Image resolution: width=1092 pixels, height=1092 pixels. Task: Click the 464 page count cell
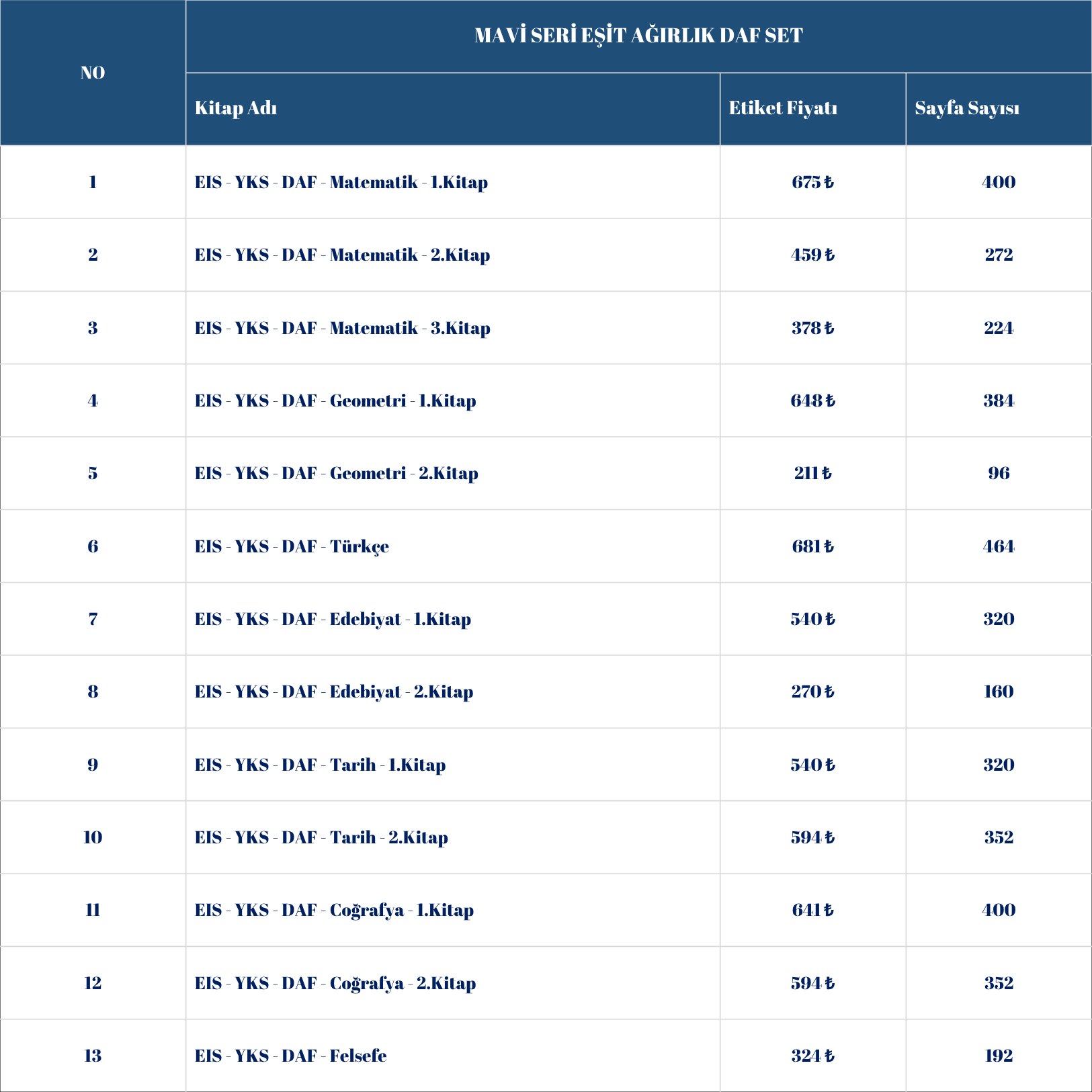pyautogui.click(x=999, y=546)
